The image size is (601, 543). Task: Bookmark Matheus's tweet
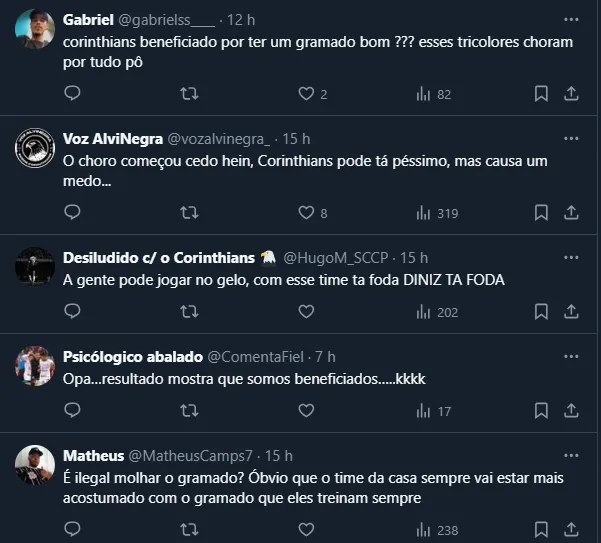pyautogui.click(x=540, y=530)
